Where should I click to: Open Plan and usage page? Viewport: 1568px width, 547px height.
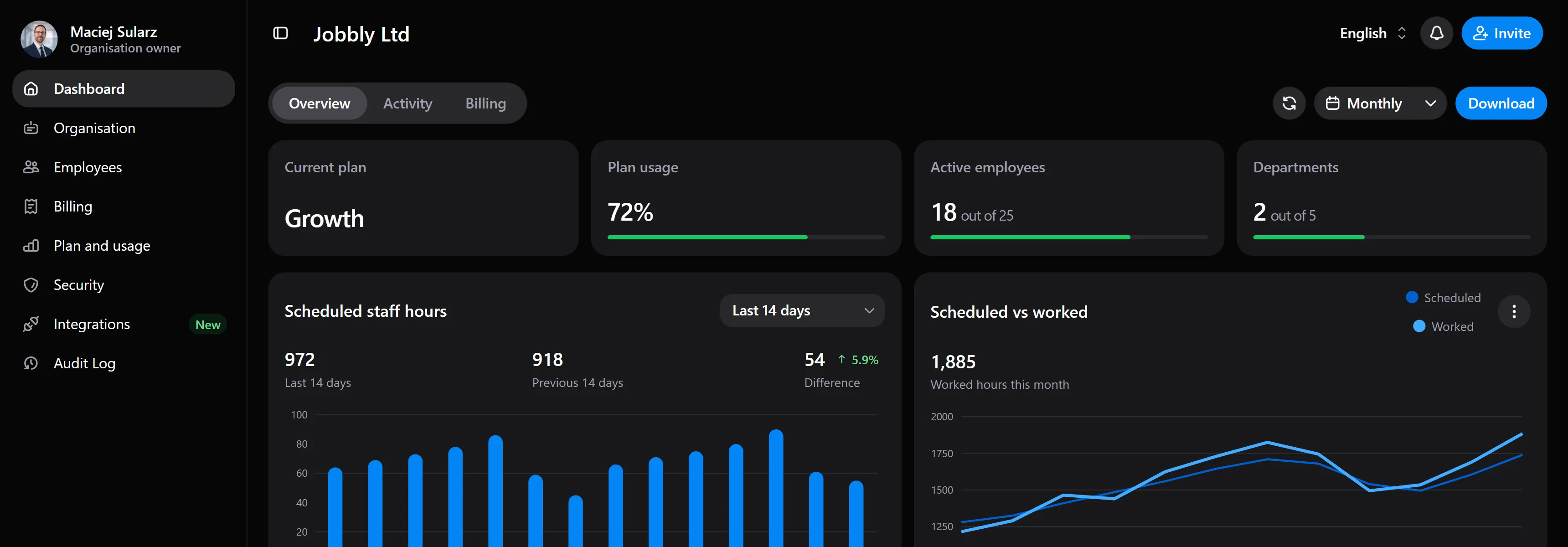(124, 246)
